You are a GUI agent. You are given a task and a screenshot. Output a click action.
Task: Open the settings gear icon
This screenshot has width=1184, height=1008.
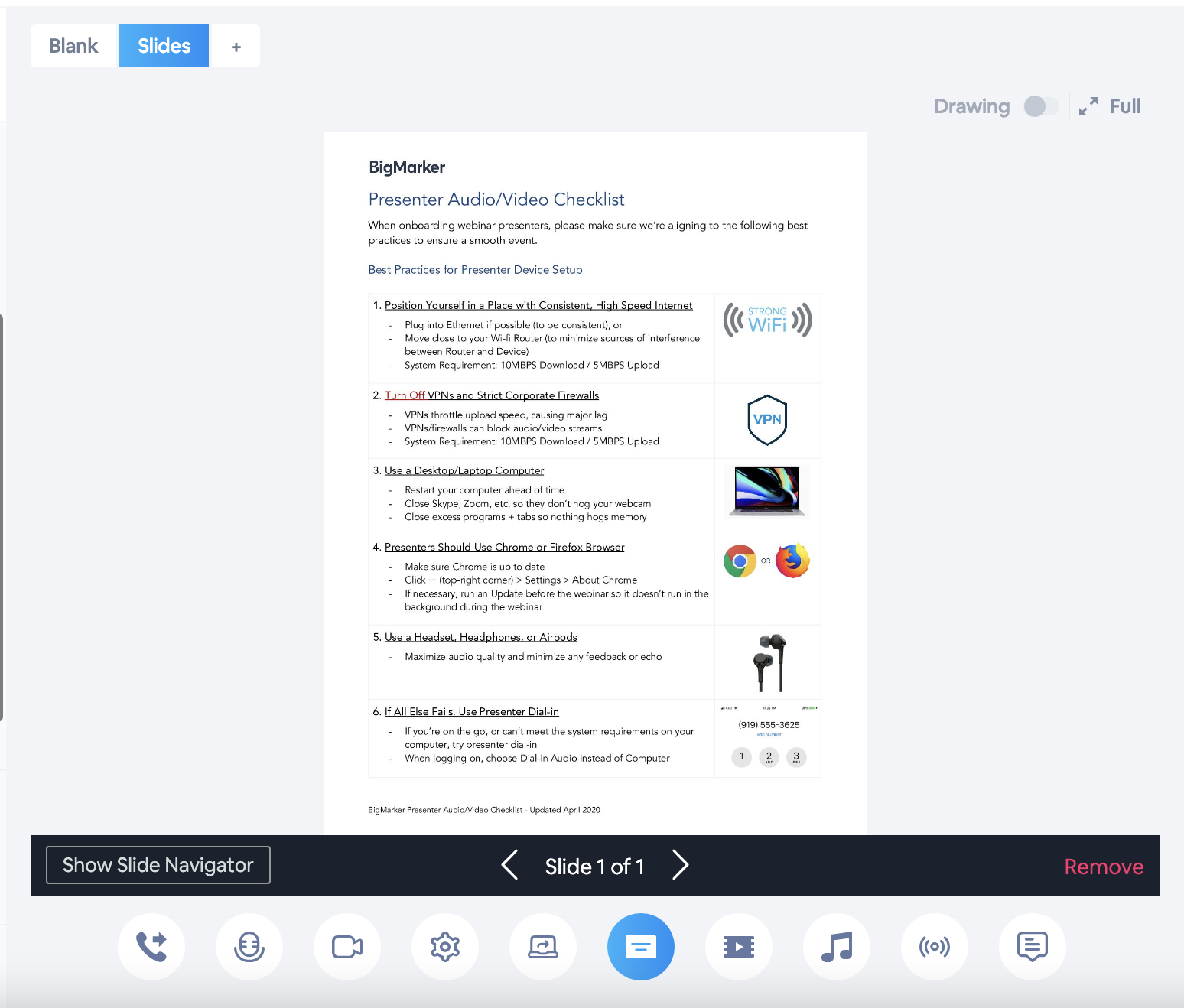click(445, 947)
